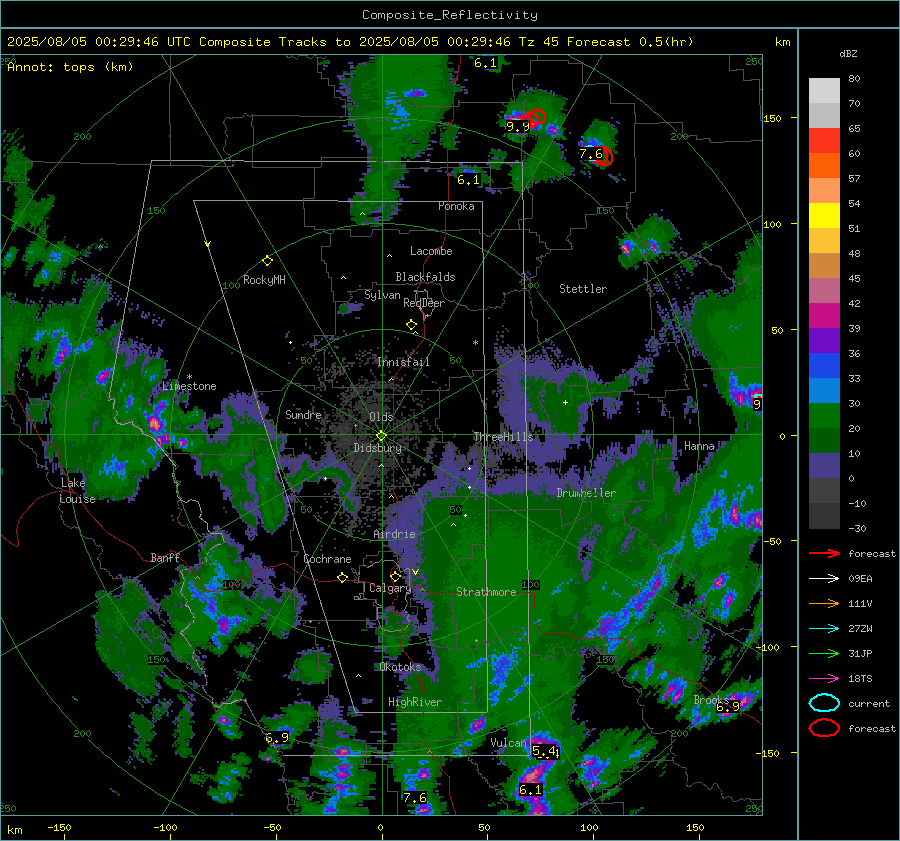Viewport: 900px width, 841px height.
Task: Click the yellow radar-center diamond near Didsbury
Action: tap(381, 436)
